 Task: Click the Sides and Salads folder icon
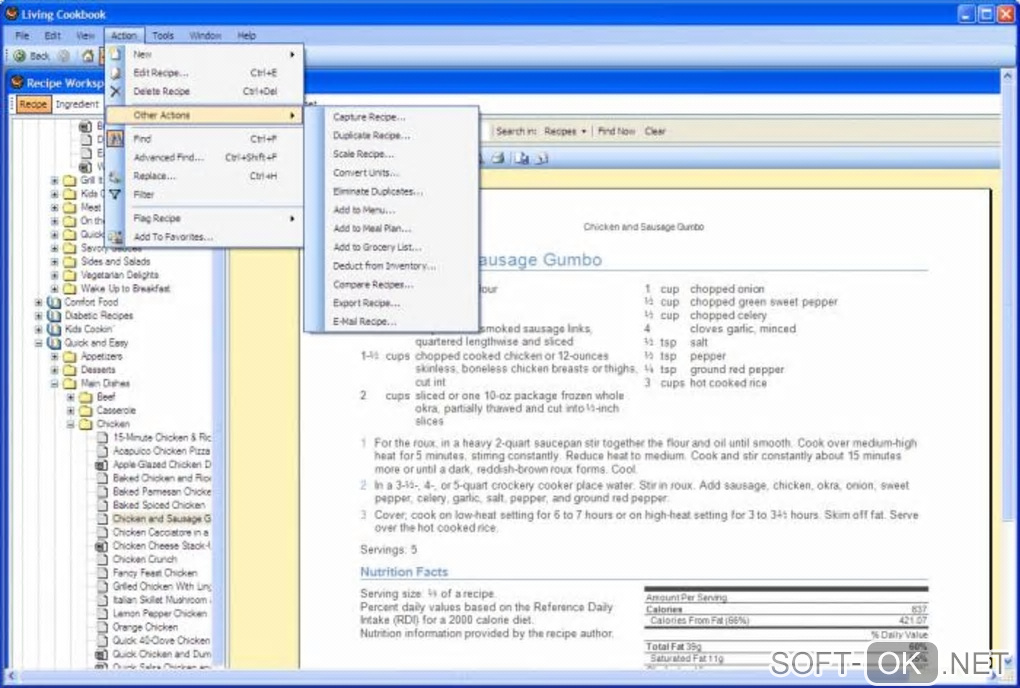[70, 261]
